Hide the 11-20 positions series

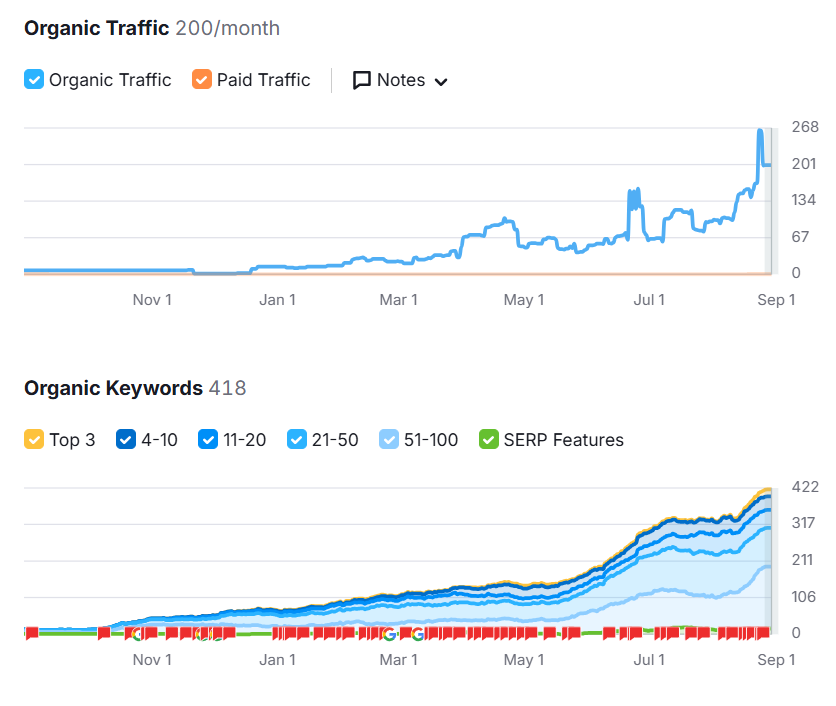point(208,440)
